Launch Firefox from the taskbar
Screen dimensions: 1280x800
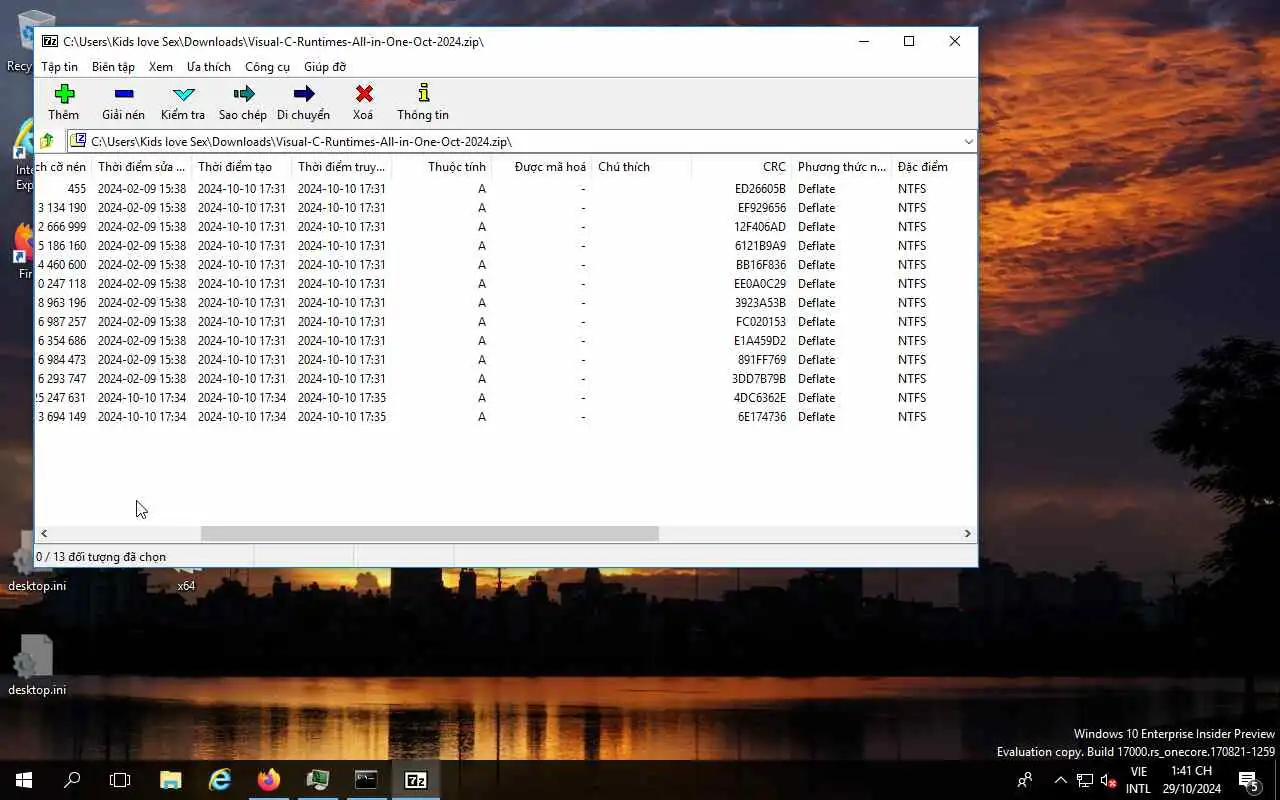(269, 780)
